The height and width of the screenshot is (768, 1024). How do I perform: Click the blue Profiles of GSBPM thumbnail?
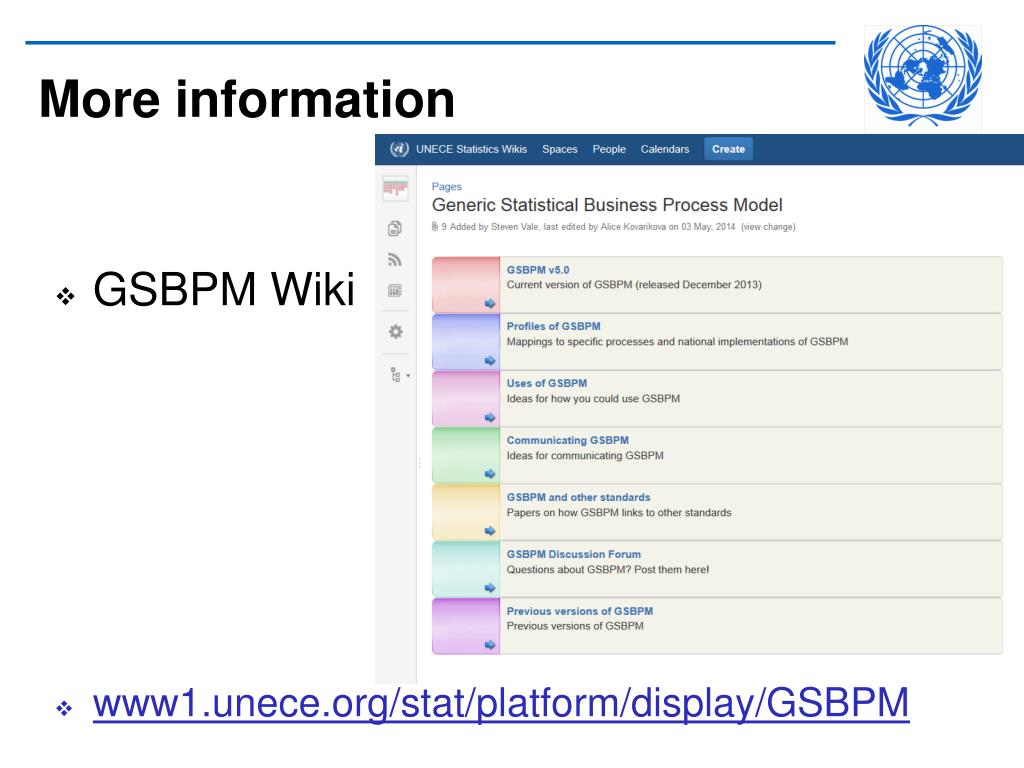coord(466,342)
